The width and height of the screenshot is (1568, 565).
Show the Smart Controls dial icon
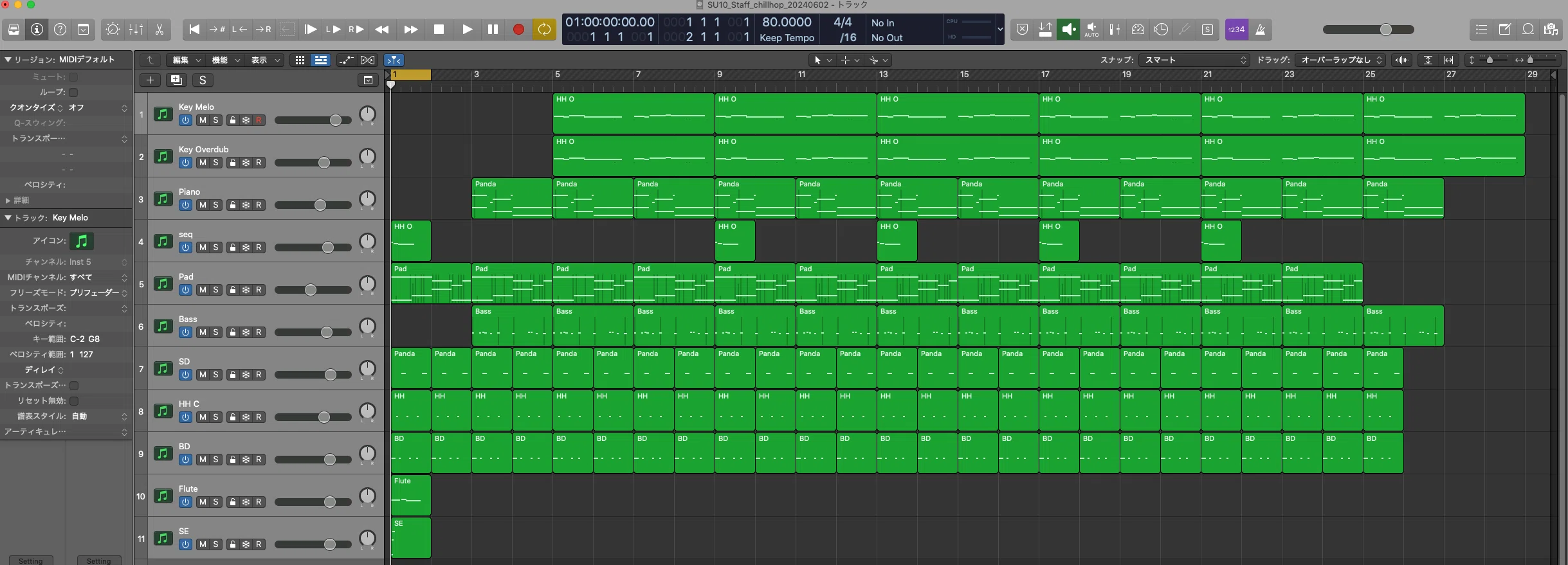[113, 30]
